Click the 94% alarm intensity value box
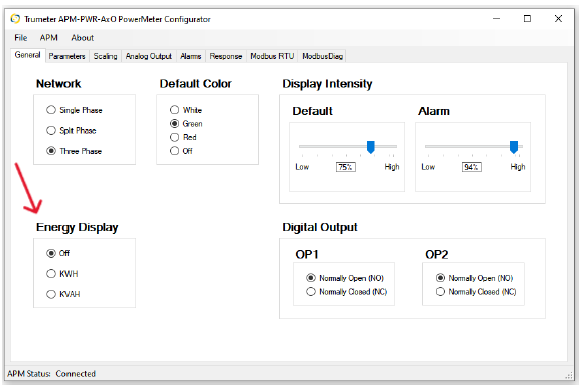 [472, 167]
